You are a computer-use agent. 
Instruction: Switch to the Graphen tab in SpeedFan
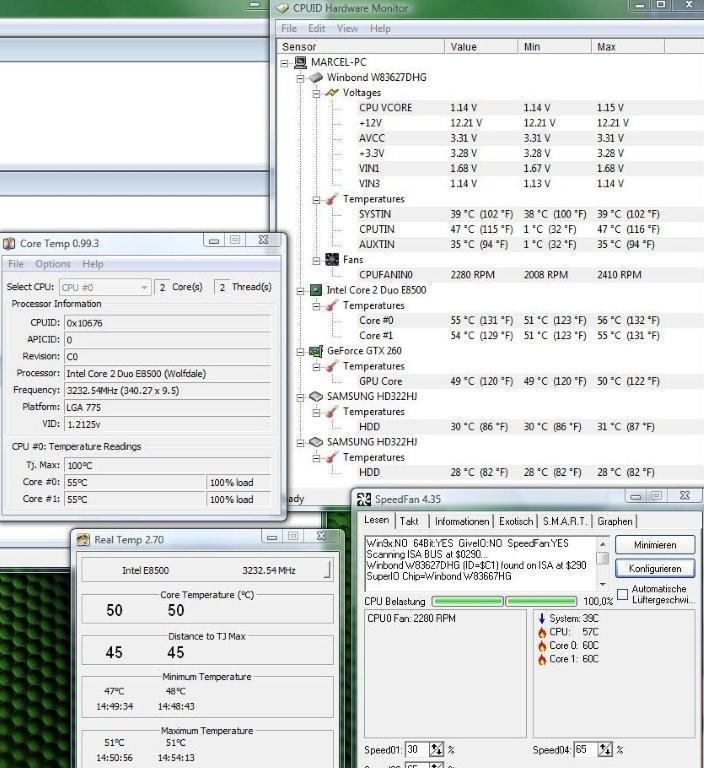[x=615, y=521]
